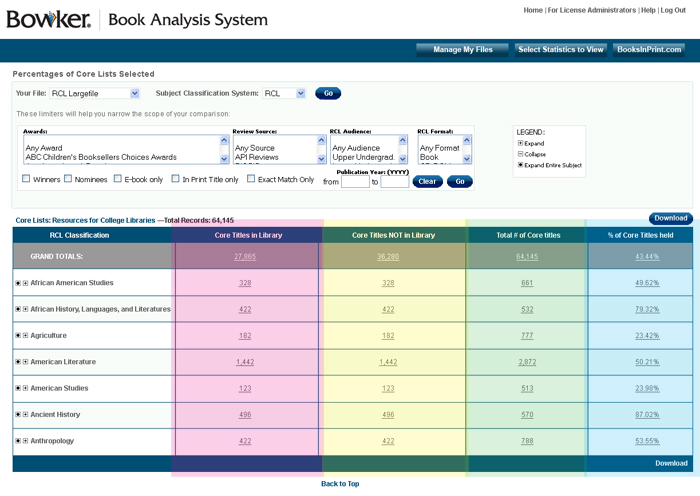The width and height of the screenshot is (700, 496).
Task: Open grand total 27,865 core titles
Action: click(x=245, y=257)
